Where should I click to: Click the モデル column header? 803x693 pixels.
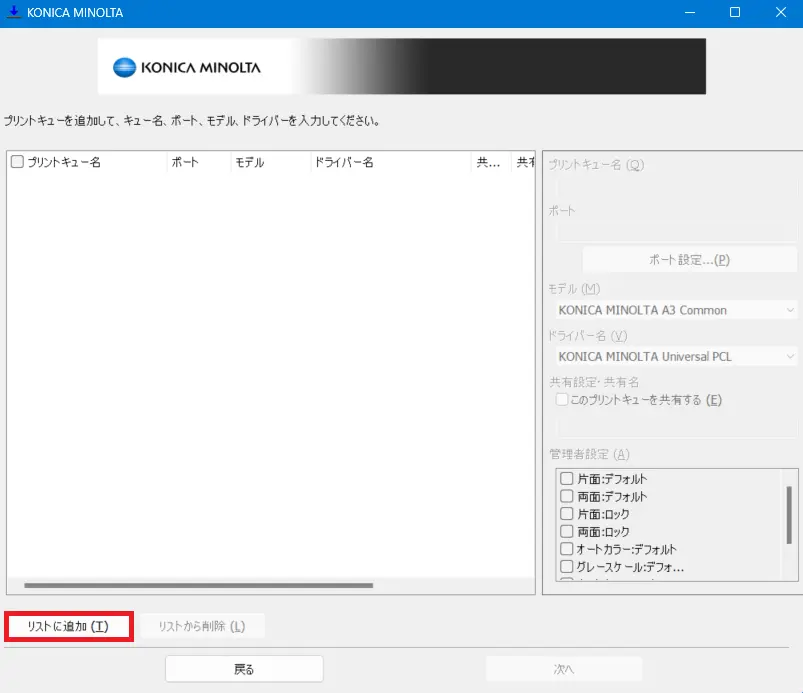click(268, 162)
